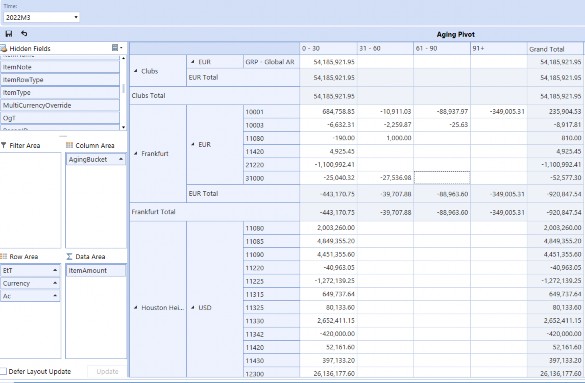Select the MultiCurrencyOverride hidden field

(x=60, y=105)
